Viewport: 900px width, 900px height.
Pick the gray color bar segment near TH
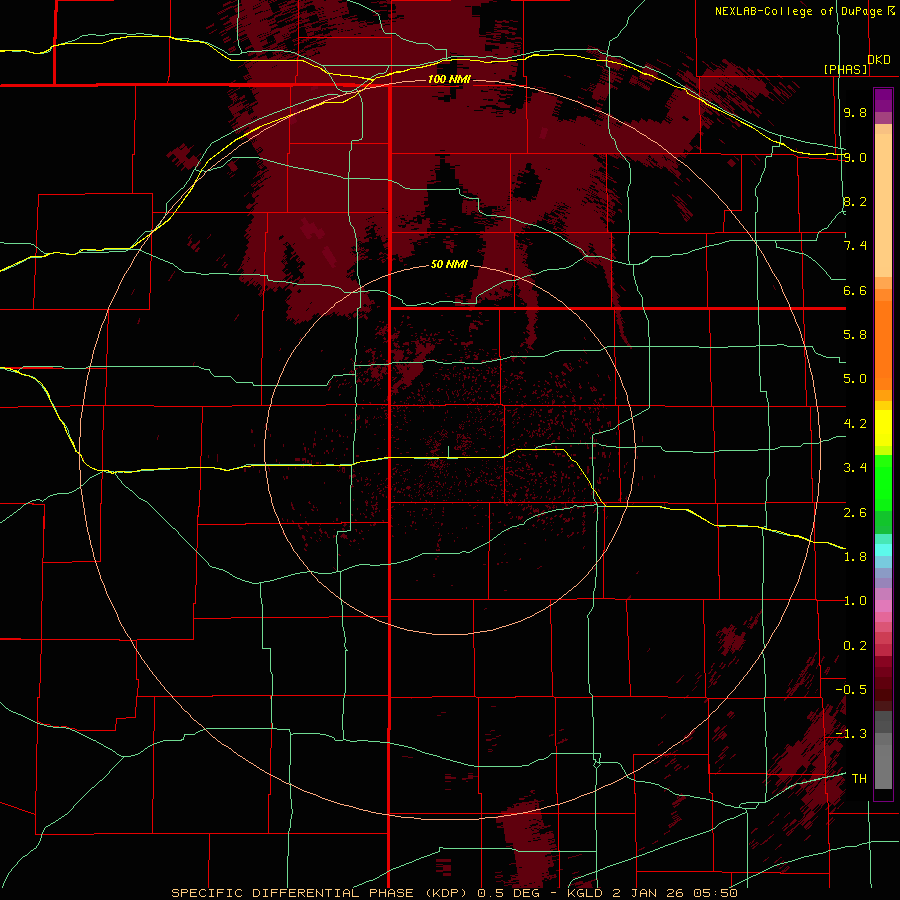pos(883,767)
